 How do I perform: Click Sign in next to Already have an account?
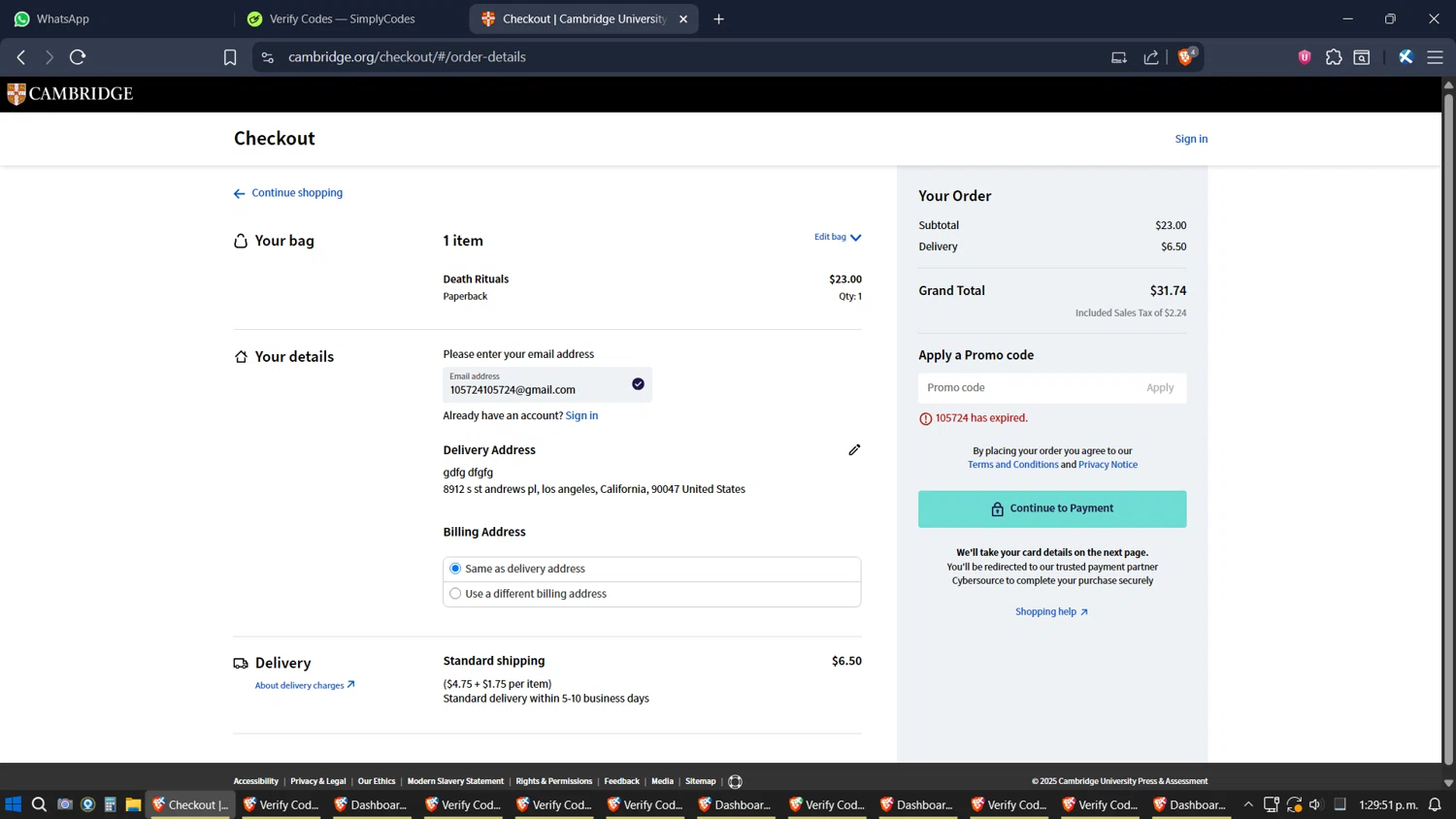(581, 415)
